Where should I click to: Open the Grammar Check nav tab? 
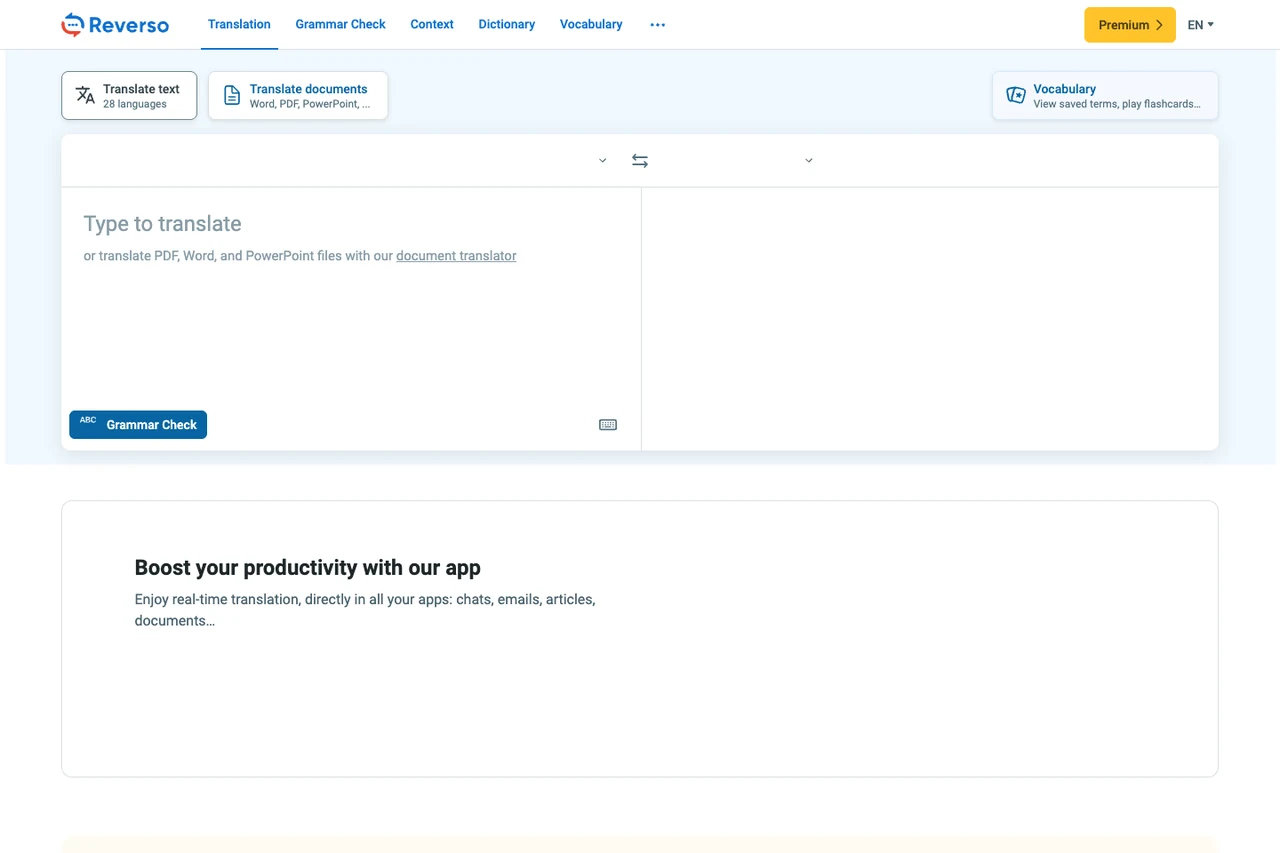340,24
